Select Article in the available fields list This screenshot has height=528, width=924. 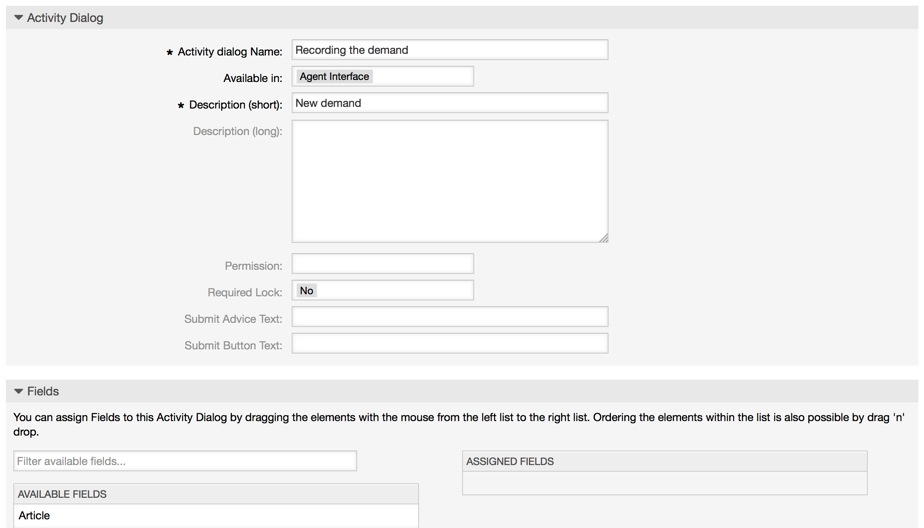point(35,515)
